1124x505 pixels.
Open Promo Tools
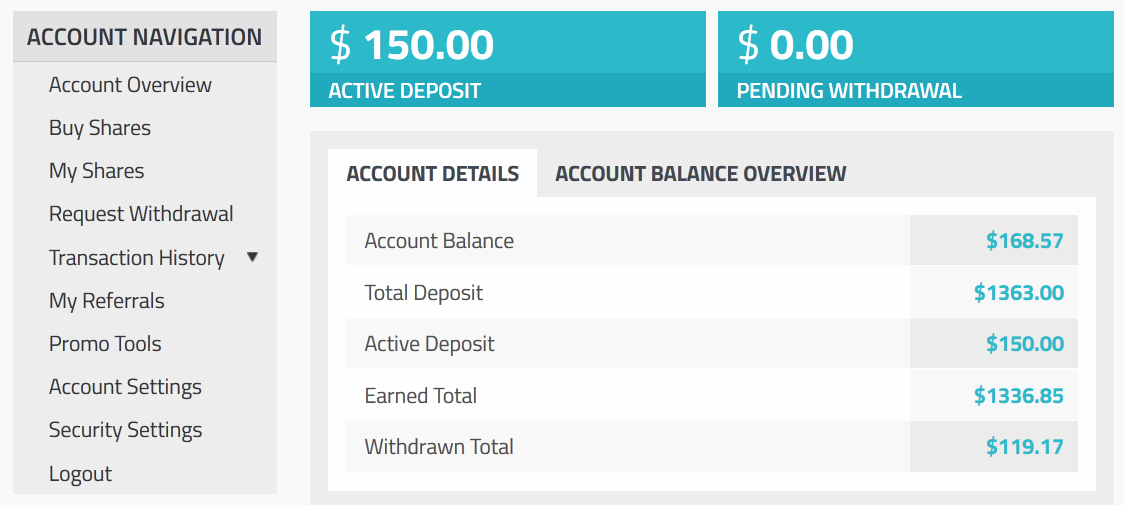click(105, 344)
